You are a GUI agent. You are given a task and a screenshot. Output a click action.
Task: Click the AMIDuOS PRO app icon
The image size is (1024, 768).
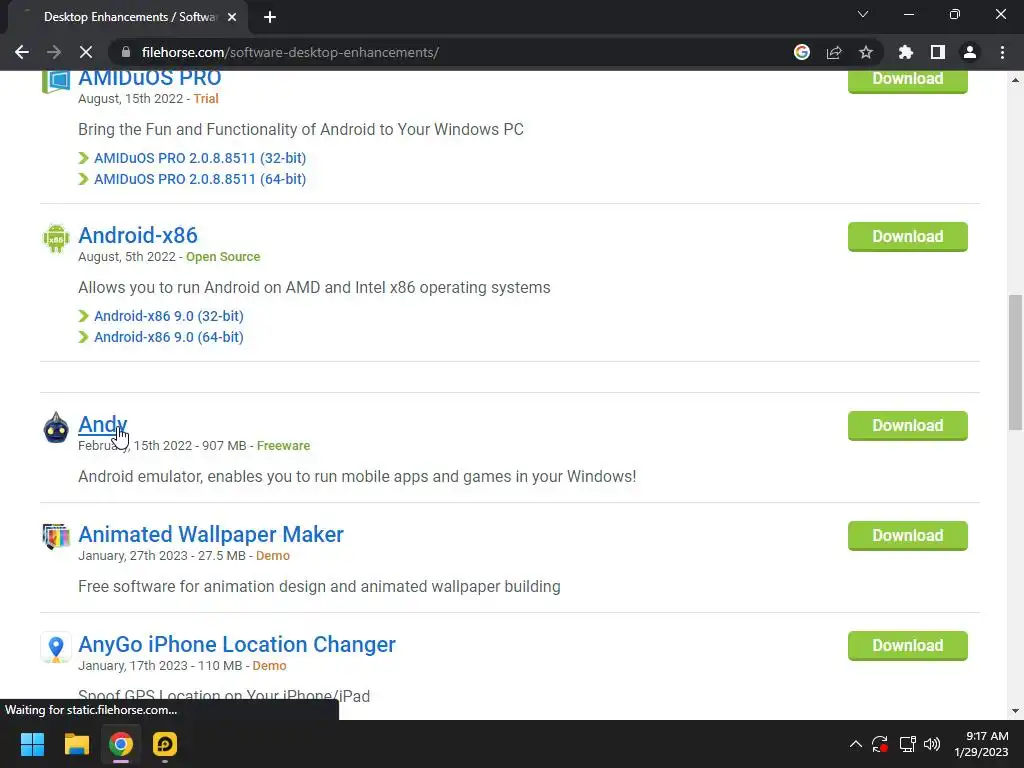(56, 82)
